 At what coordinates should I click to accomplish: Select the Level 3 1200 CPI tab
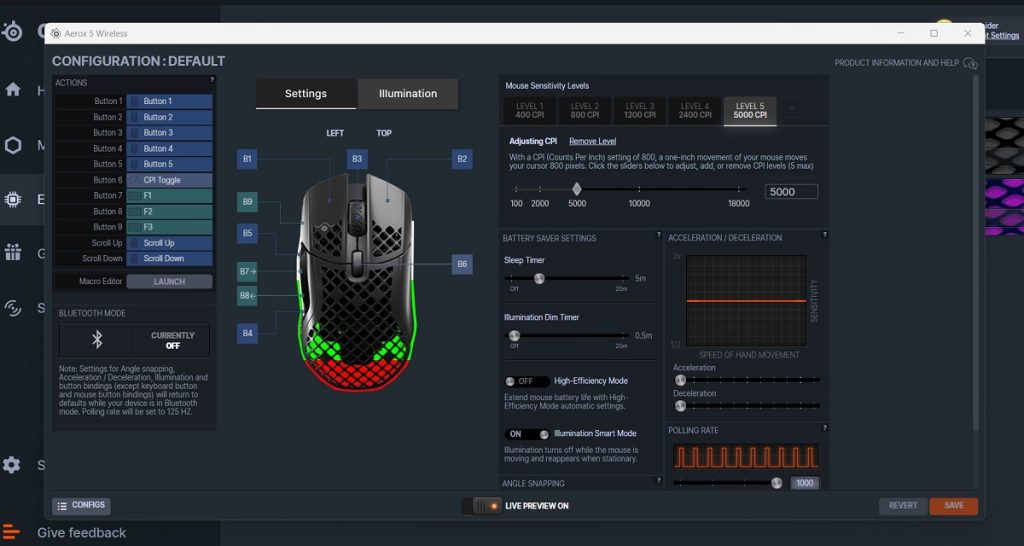click(639, 110)
